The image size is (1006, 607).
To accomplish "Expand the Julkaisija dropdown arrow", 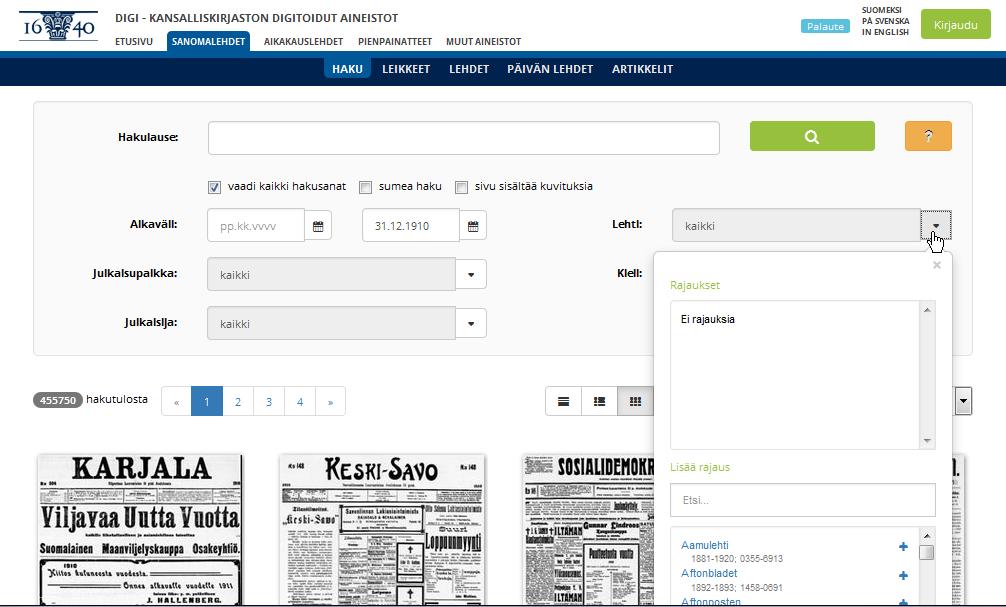I will [x=471, y=323].
